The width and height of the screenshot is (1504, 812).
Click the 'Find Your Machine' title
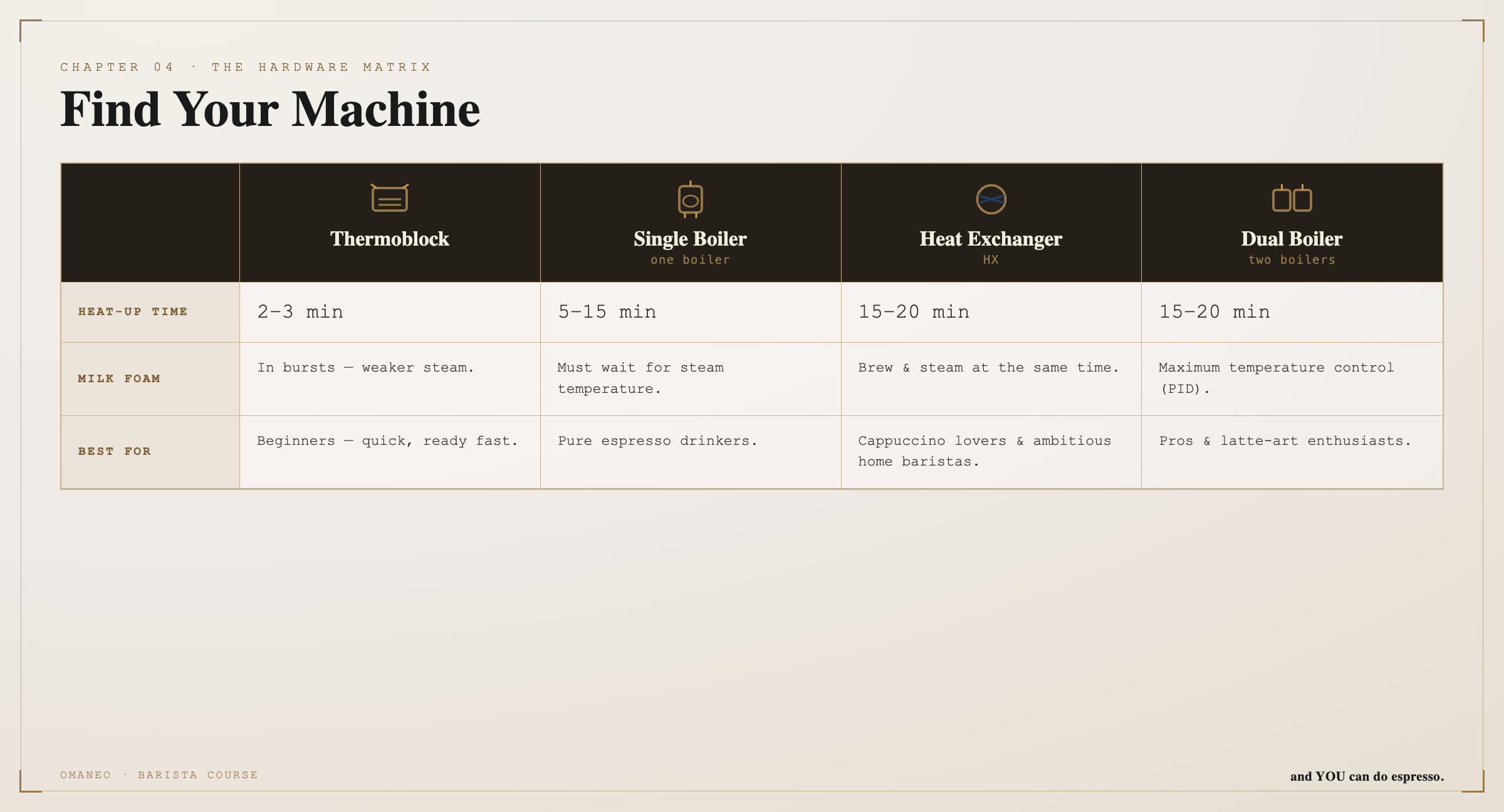point(270,110)
